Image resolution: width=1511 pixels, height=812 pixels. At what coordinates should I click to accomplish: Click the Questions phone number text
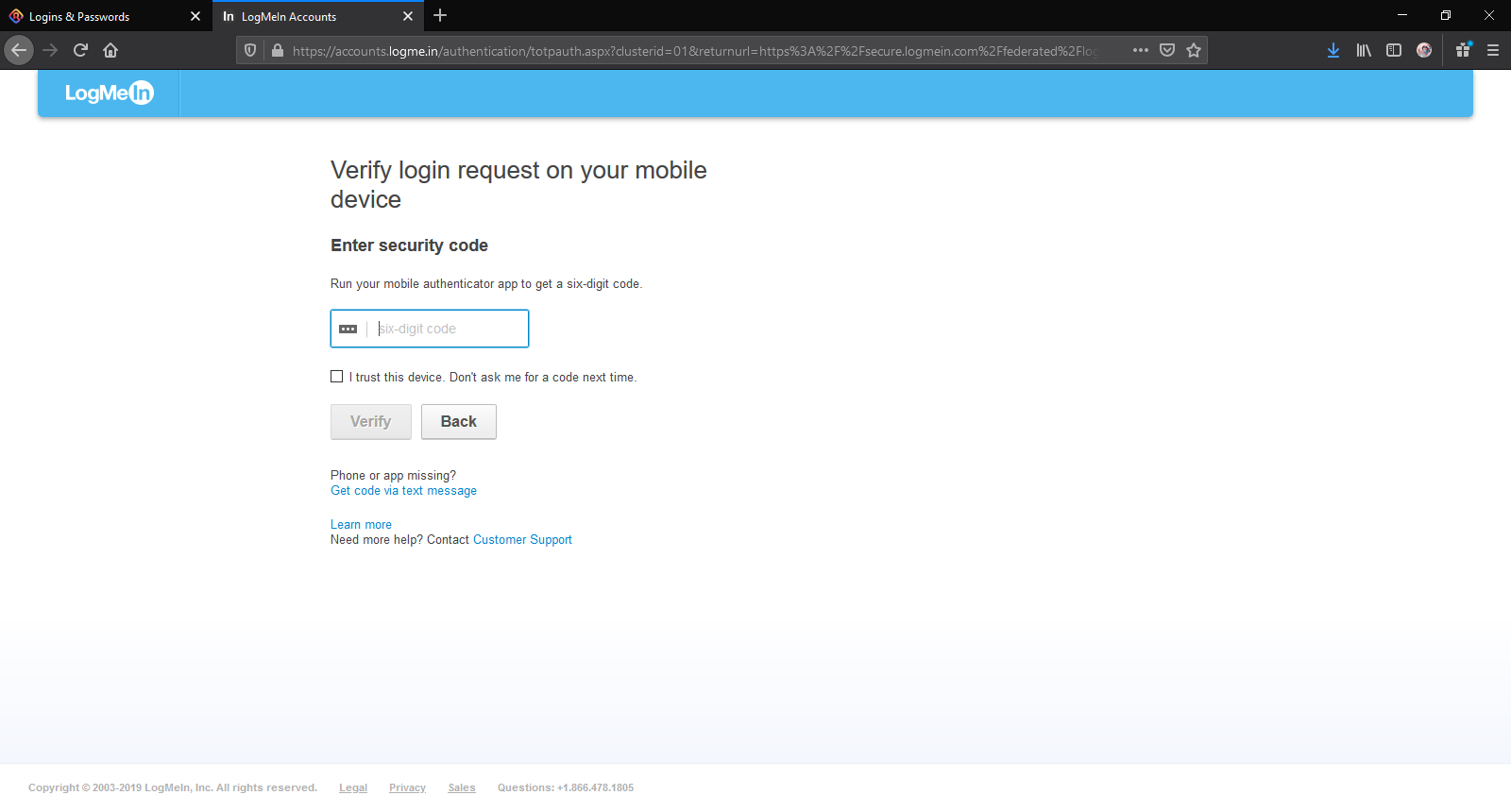pos(566,787)
